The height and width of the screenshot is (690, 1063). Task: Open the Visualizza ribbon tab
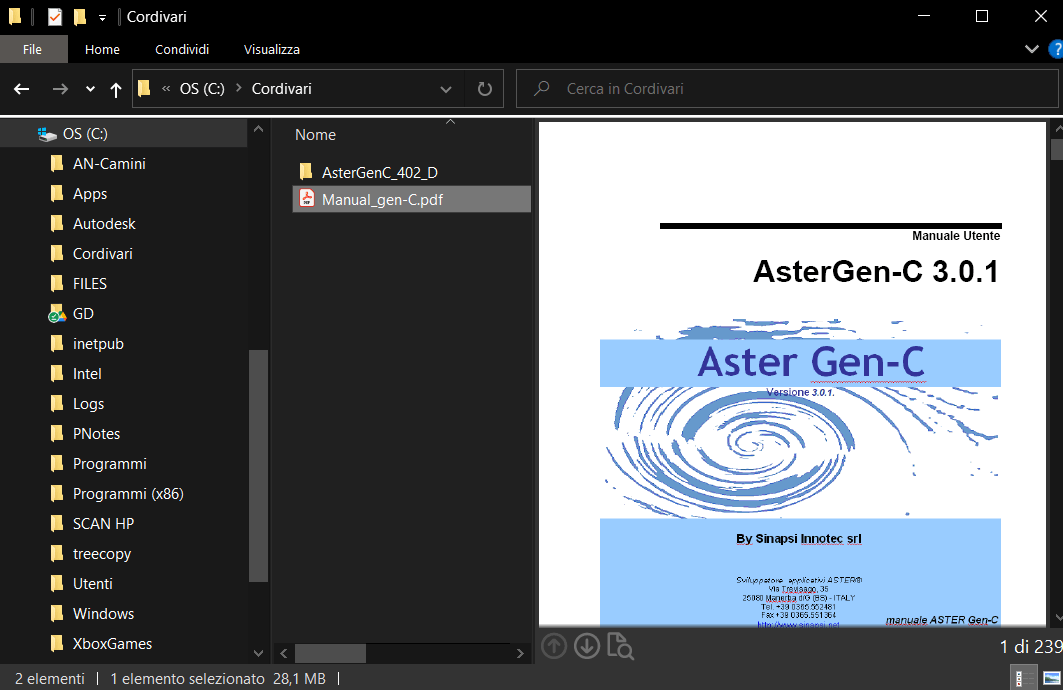(x=271, y=49)
